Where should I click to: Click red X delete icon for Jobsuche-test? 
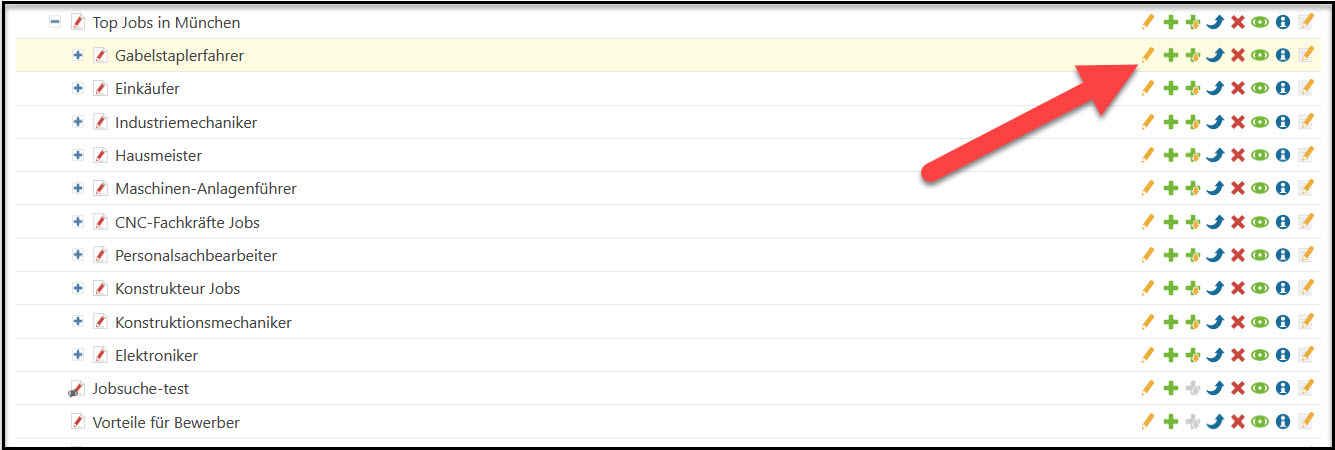click(x=1237, y=388)
